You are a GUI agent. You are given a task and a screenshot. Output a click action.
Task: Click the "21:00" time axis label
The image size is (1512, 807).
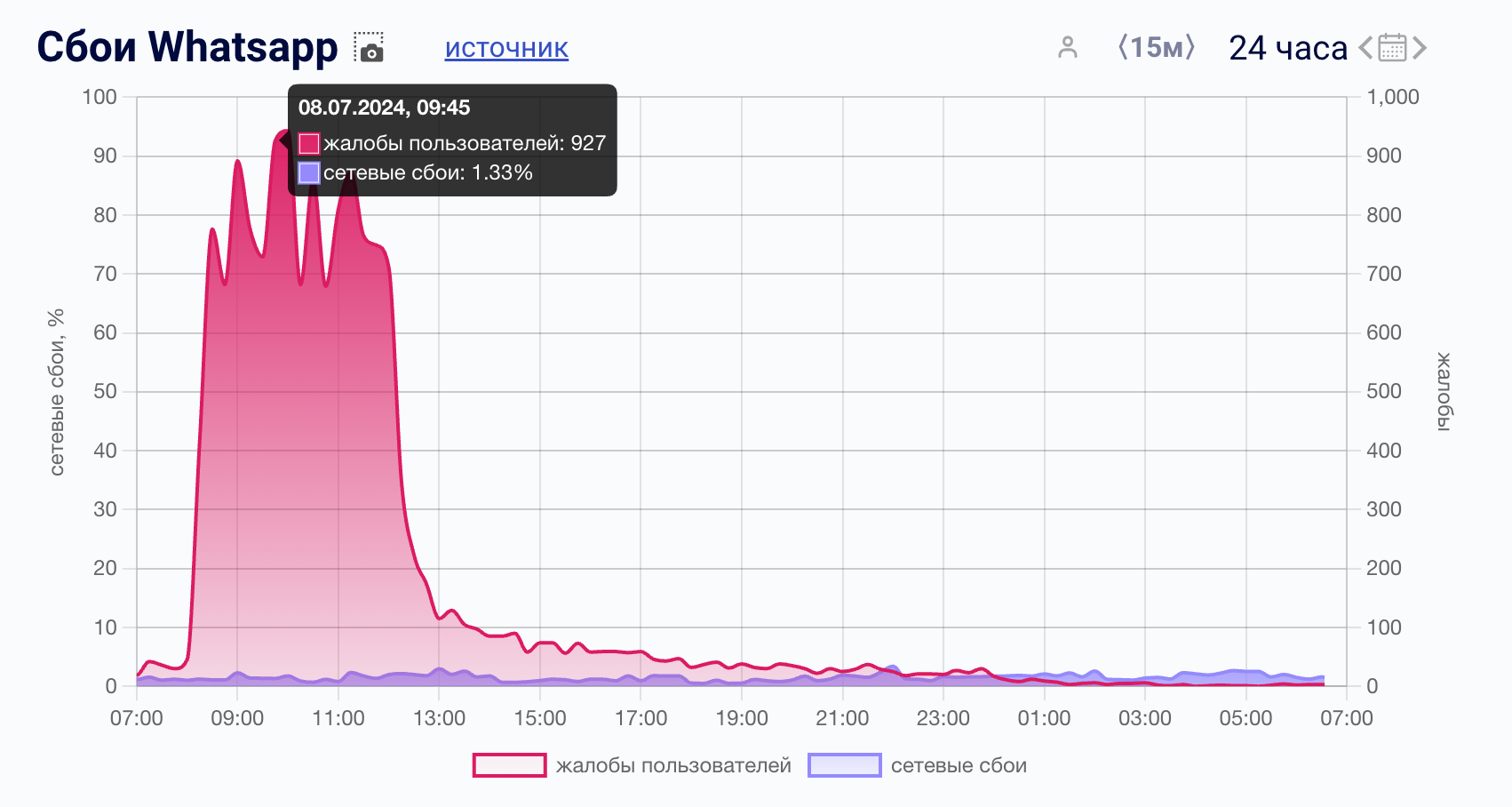click(x=842, y=718)
